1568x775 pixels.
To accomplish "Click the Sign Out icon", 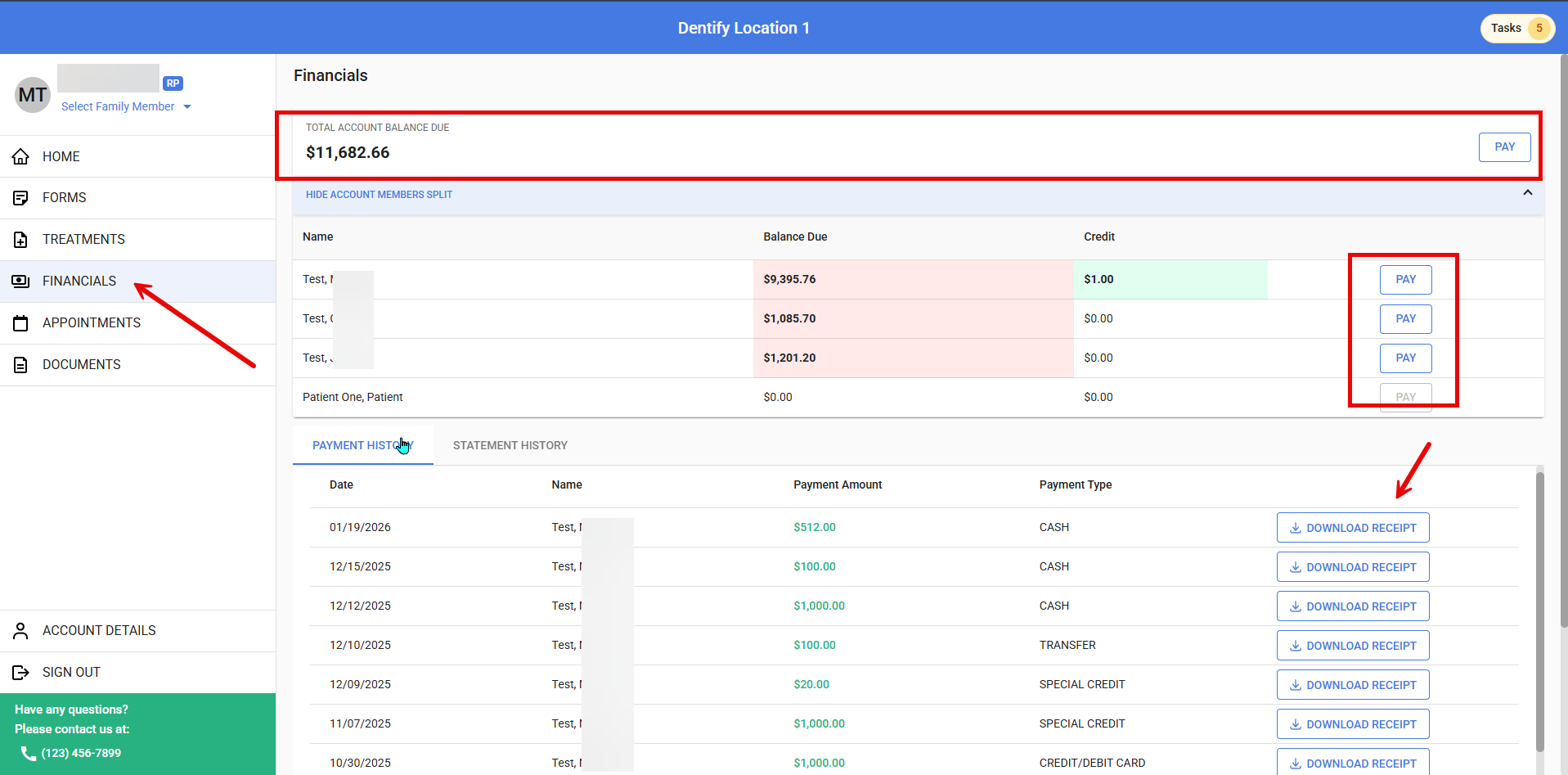I will [x=20, y=673].
